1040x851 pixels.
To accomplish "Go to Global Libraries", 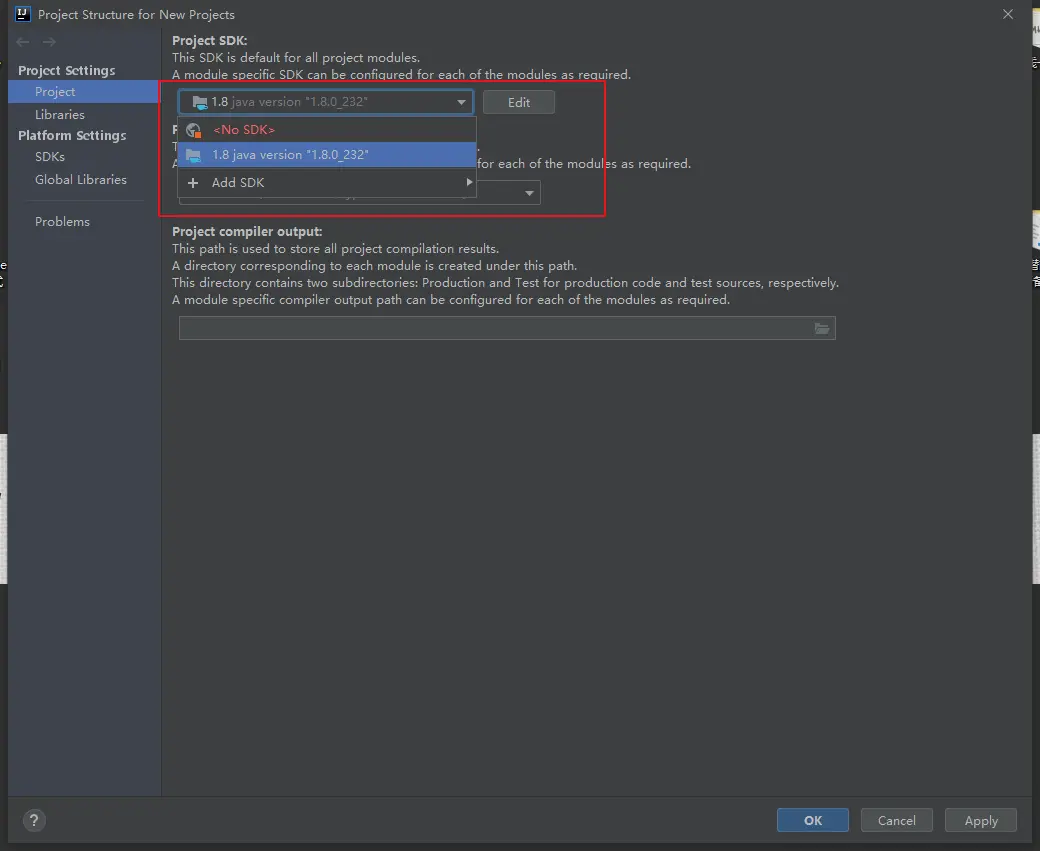I will tap(81, 179).
